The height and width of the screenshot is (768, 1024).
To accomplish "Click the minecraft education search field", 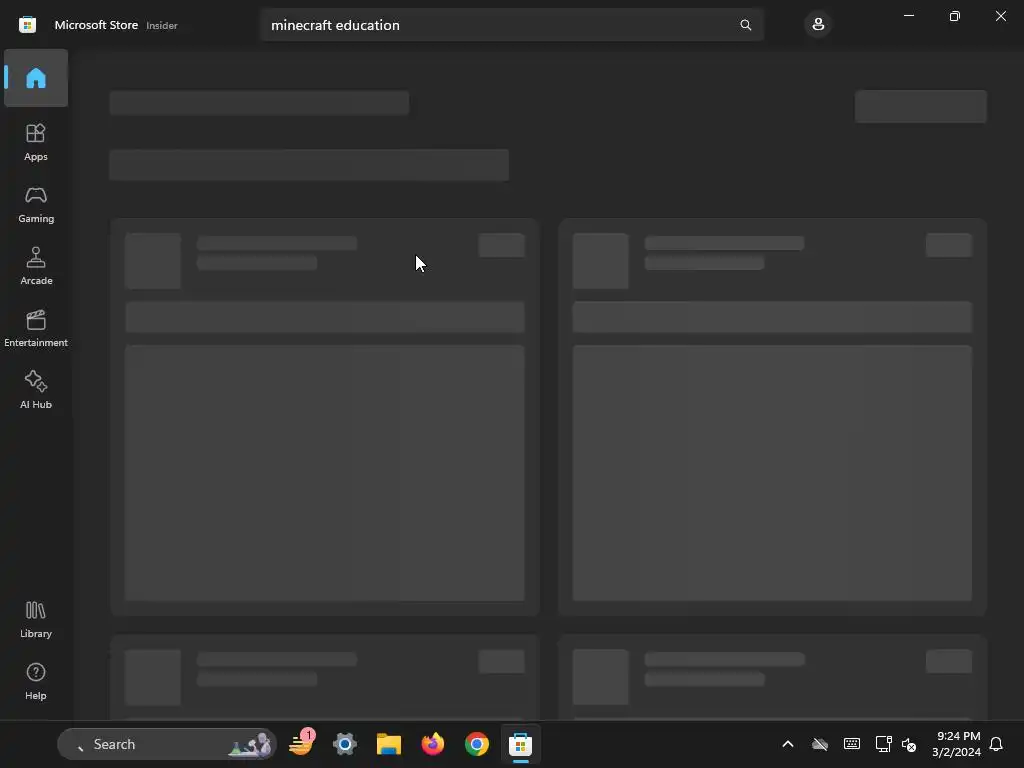I will pyautogui.click(x=511, y=25).
